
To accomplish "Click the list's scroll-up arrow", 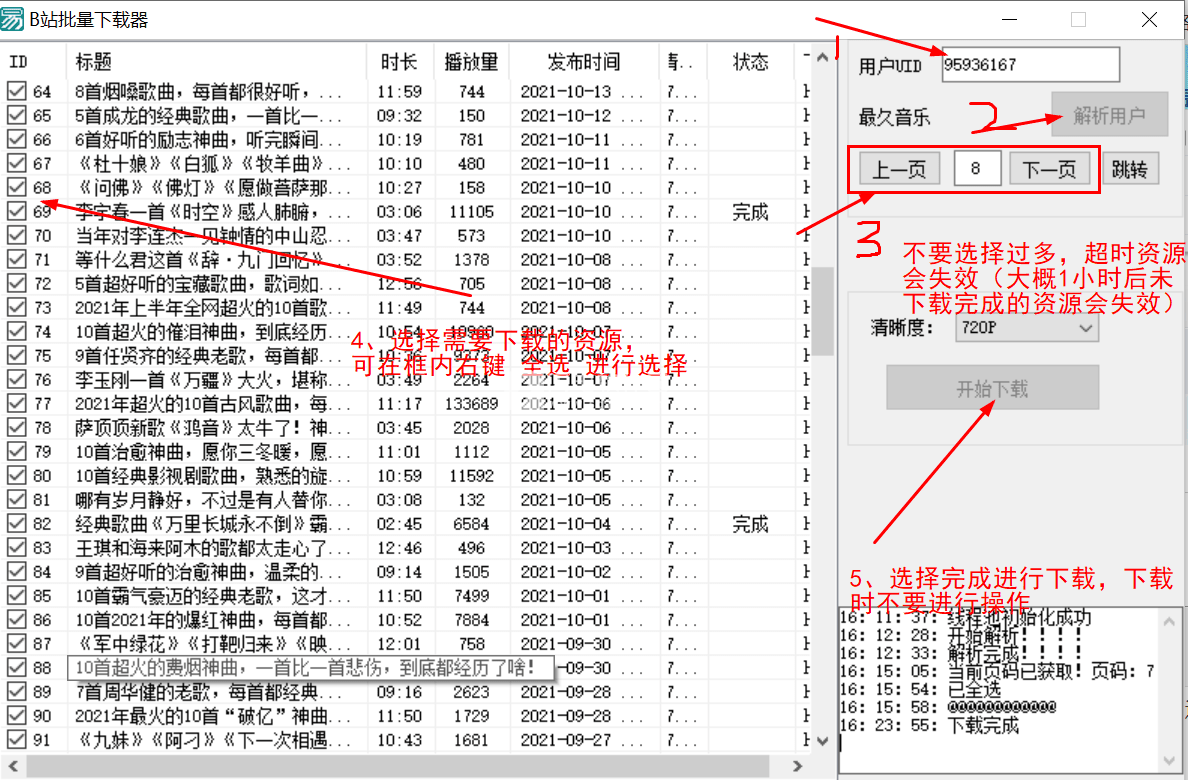I will (x=823, y=58).
